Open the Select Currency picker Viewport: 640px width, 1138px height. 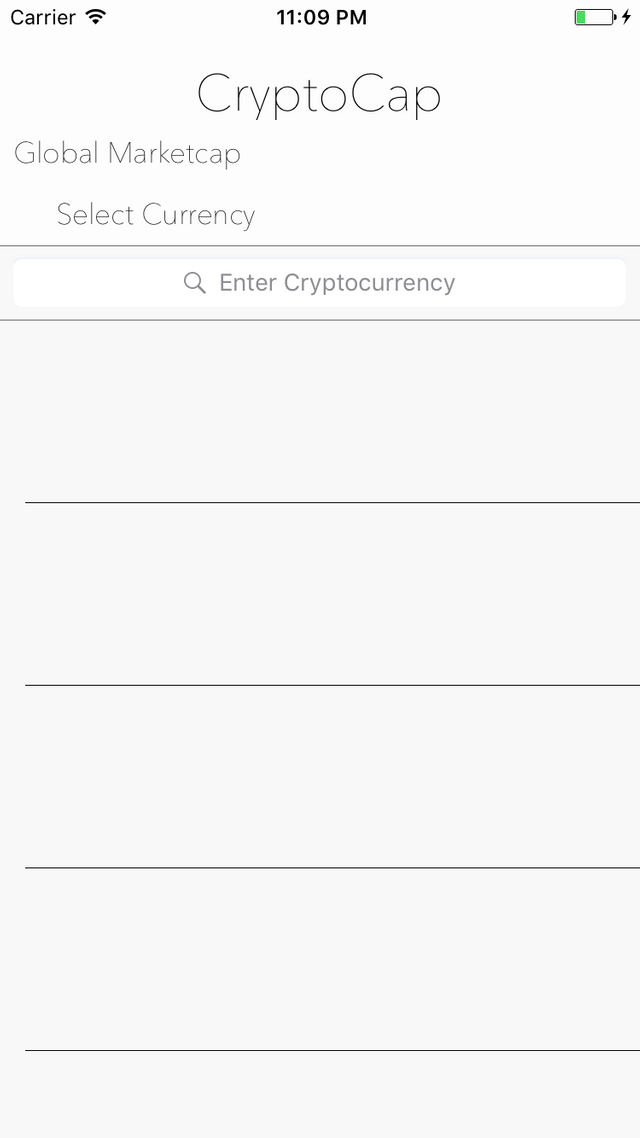click(x=156, y=215)
